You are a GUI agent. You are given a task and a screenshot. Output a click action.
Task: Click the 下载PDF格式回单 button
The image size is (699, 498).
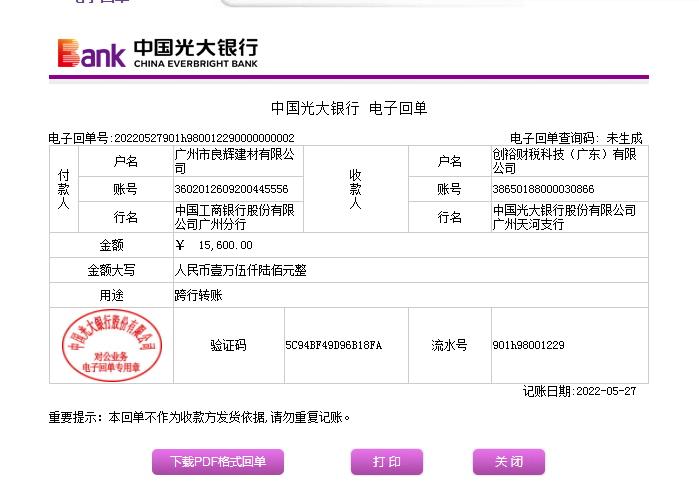218,461
